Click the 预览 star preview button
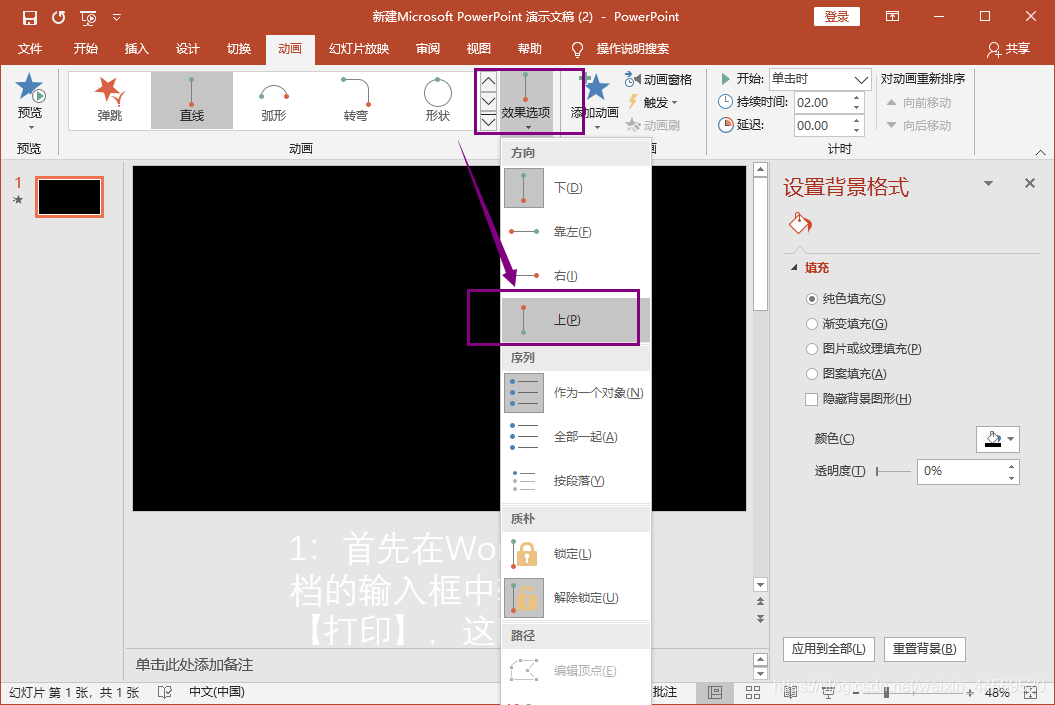Viewport: 1055px width, 705px height. click(x=30, y=101)
